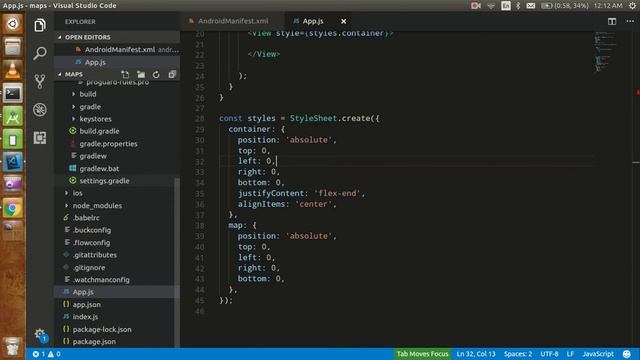
Task: Expand the node_modules folder
Action: tap(97, 205)
